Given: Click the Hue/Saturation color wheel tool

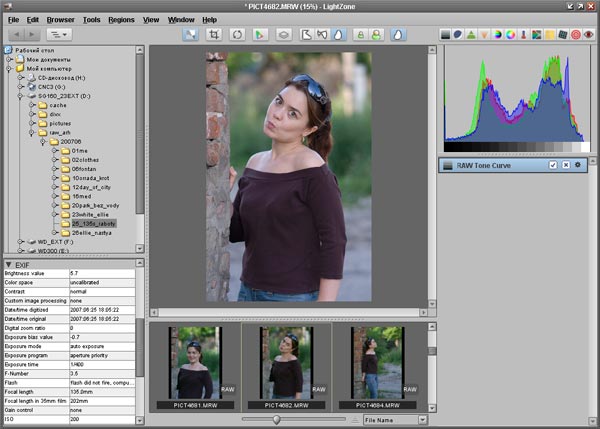Looking at the screenshot, I should (511, 34).
